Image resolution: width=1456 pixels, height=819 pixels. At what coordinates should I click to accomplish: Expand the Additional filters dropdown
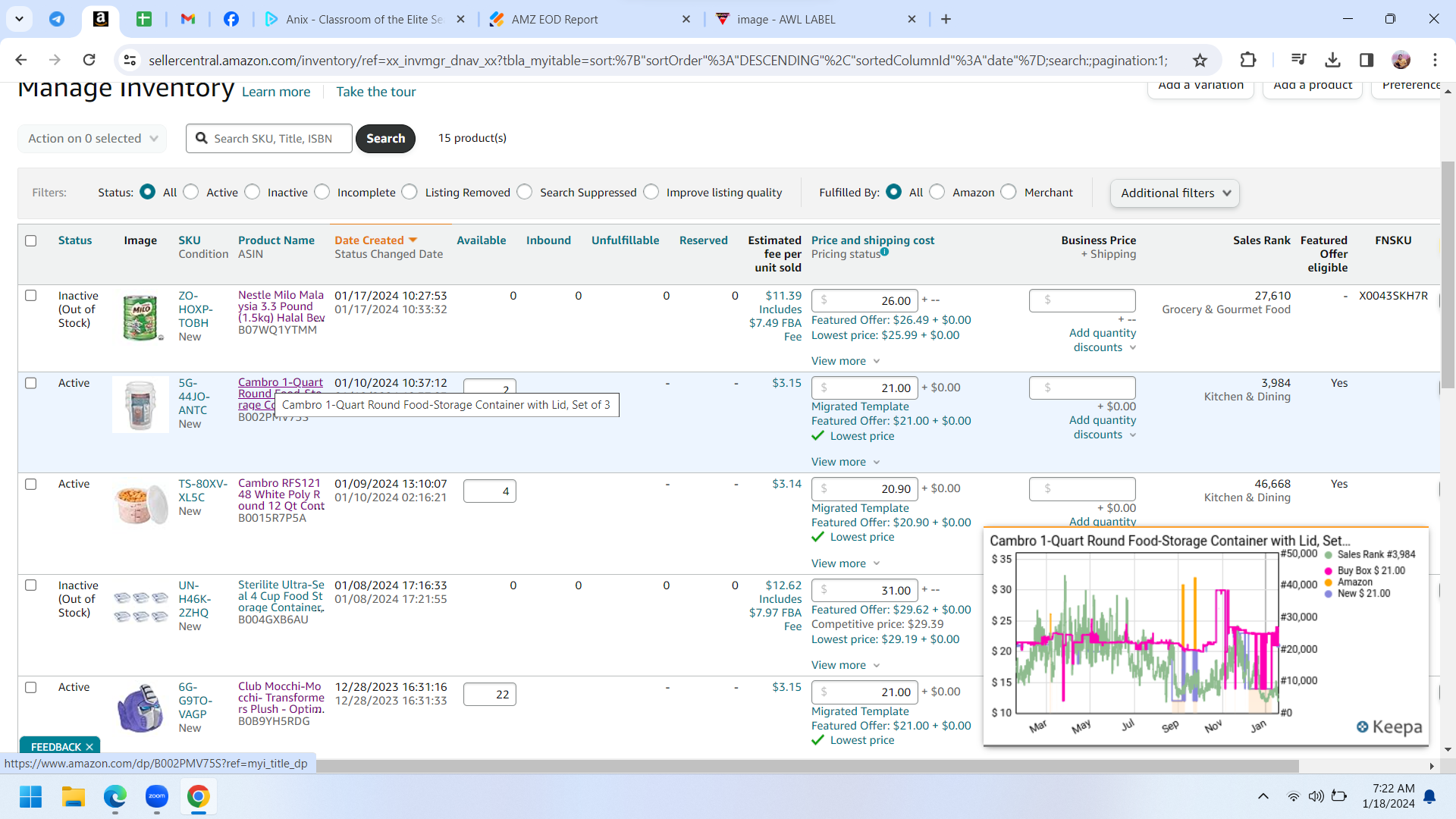click(x=1175, y=193)
